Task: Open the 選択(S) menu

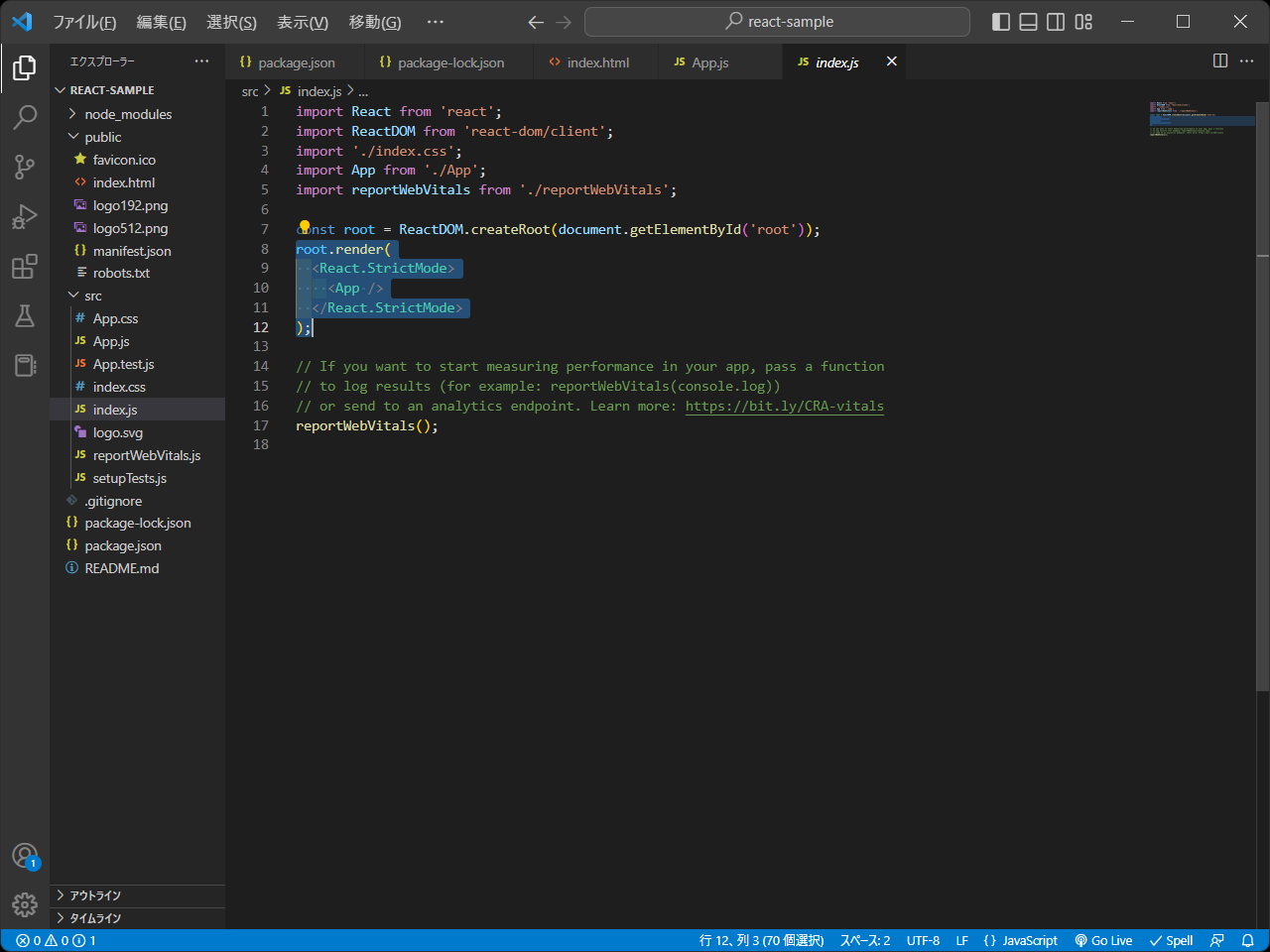Action: tap(231, 22)
